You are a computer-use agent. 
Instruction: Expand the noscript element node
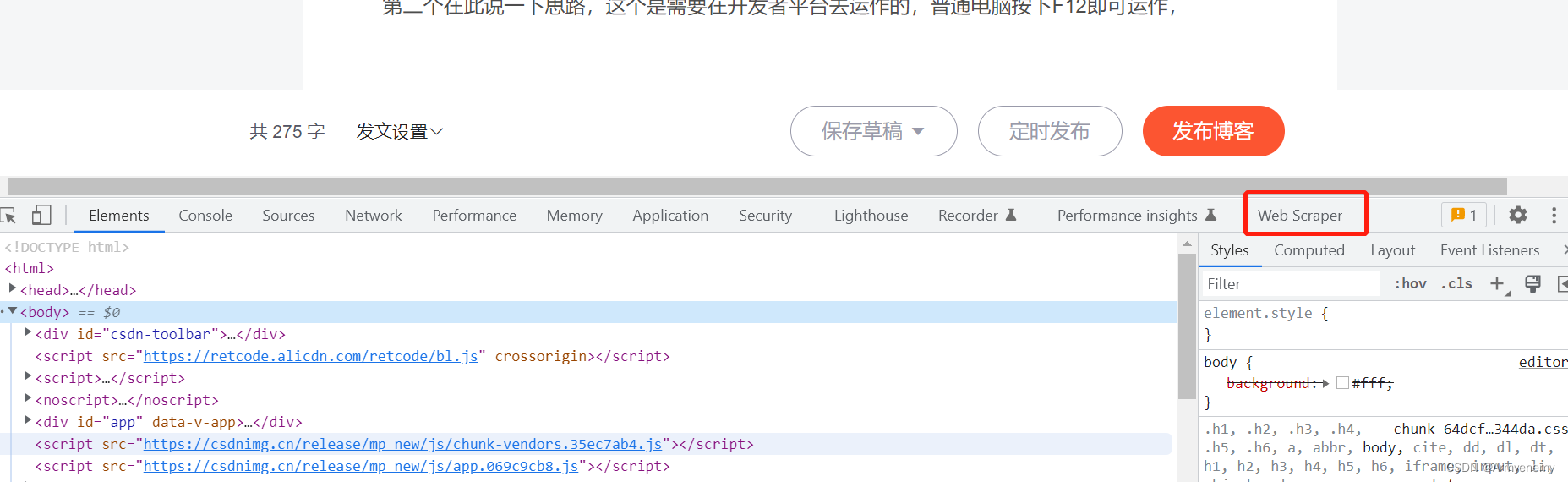27,399
